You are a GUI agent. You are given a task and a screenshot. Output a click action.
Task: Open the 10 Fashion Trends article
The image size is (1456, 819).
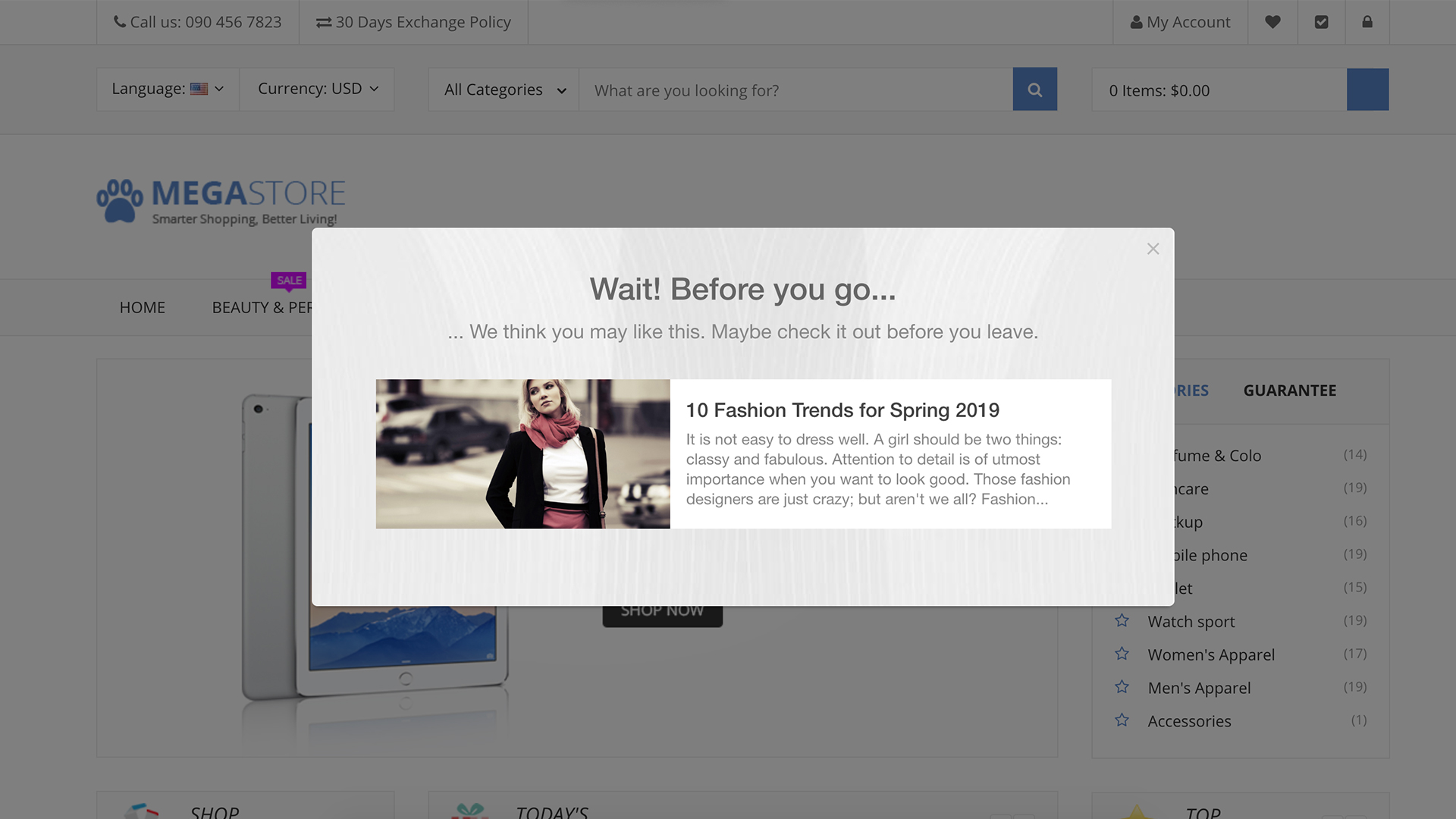point(842,409)
